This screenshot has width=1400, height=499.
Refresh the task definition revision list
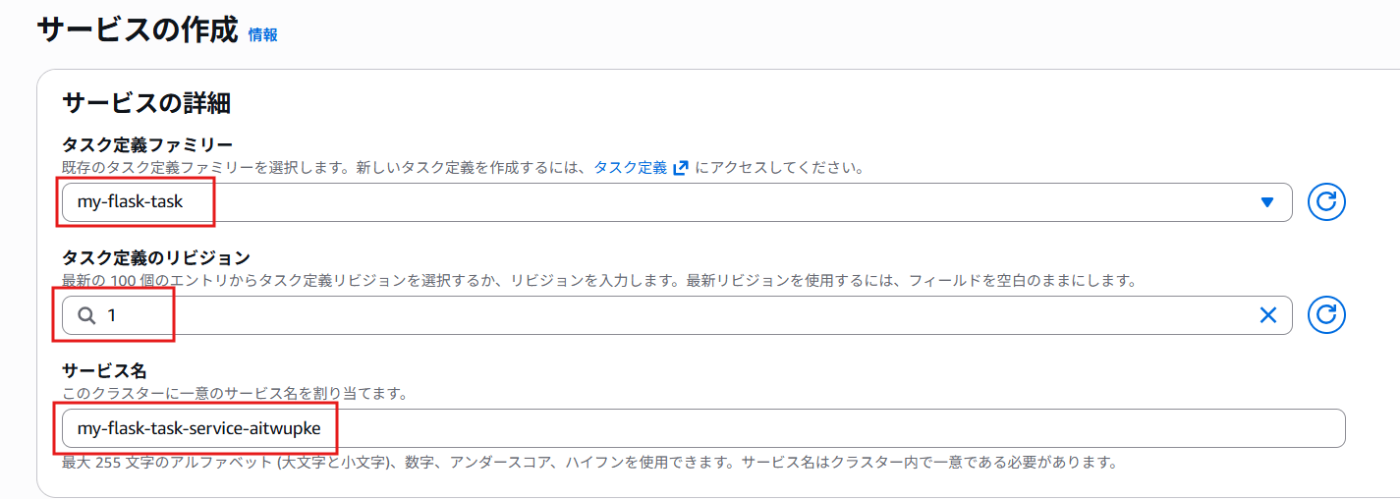pyautogui.click(x=1326, y=315)
